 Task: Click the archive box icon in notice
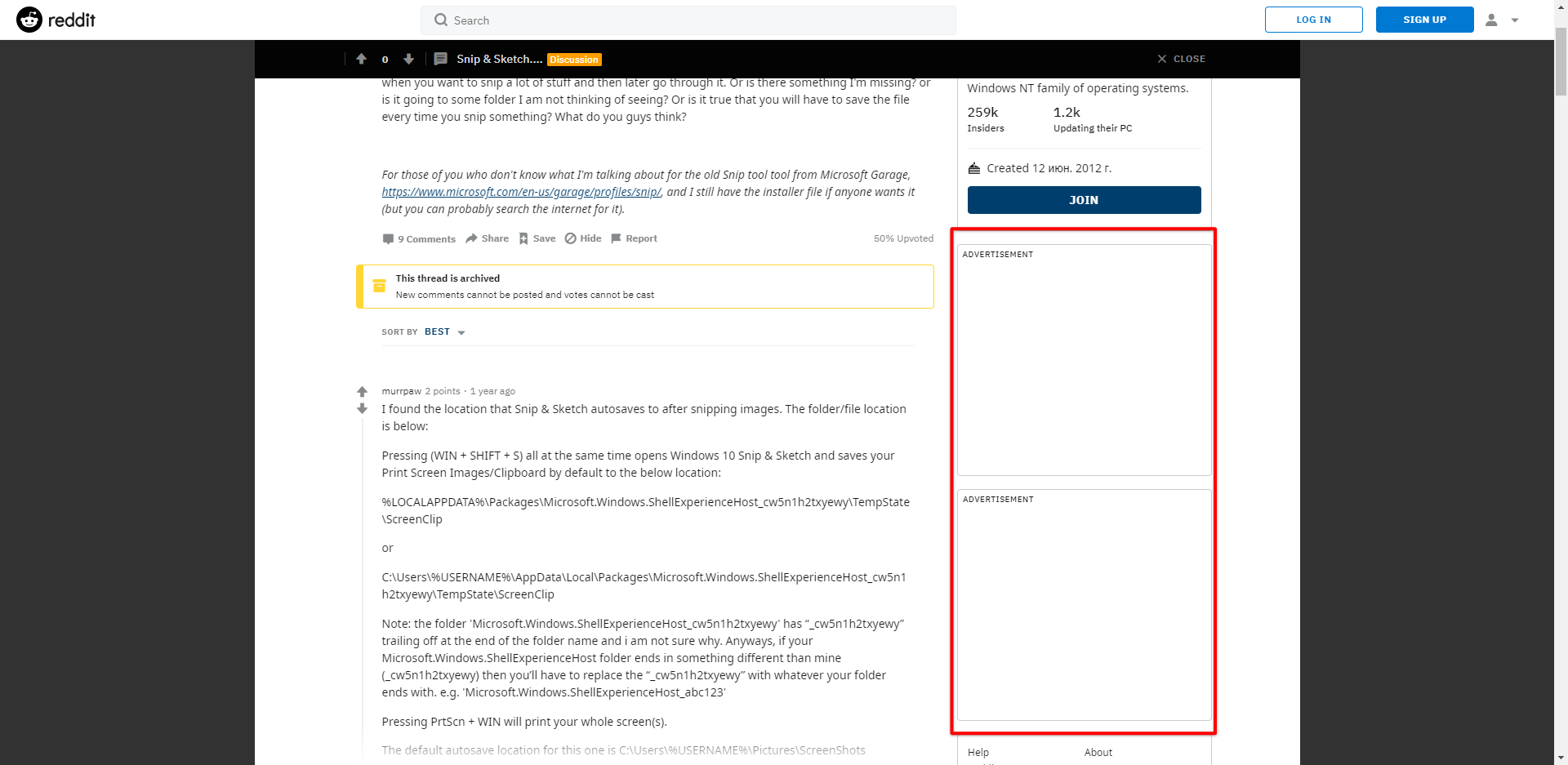coord(379,286)
